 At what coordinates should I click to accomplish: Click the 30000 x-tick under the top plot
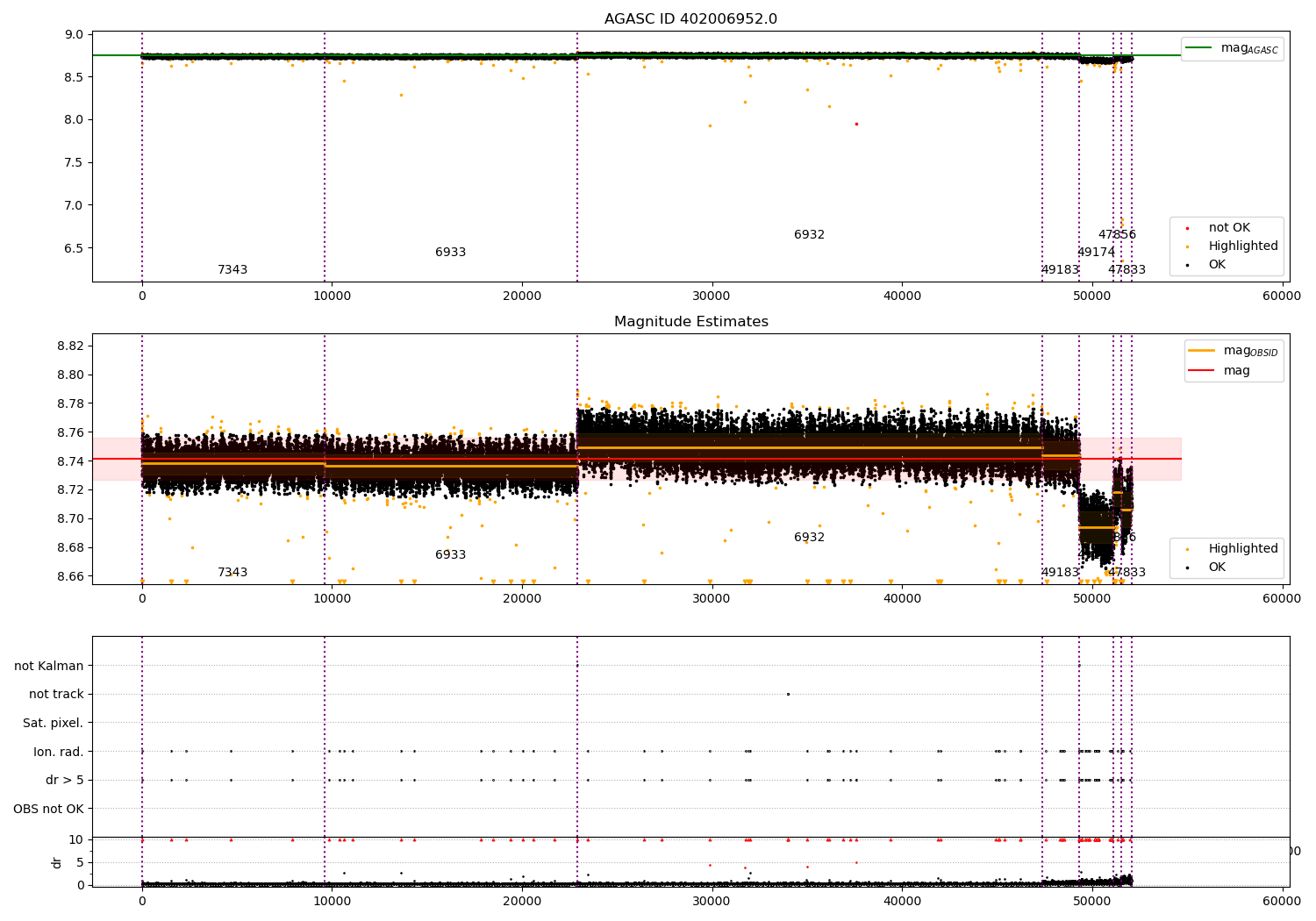712,296
